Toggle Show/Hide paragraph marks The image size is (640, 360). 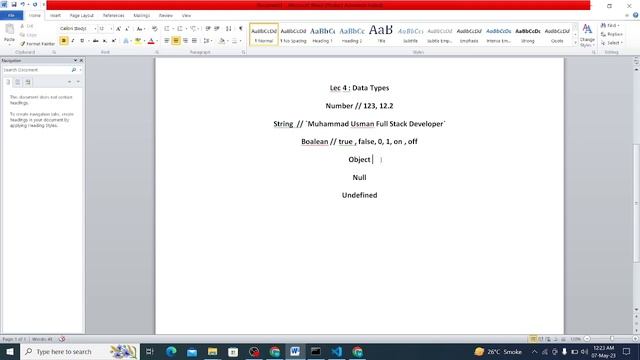(x=240, y=29)
